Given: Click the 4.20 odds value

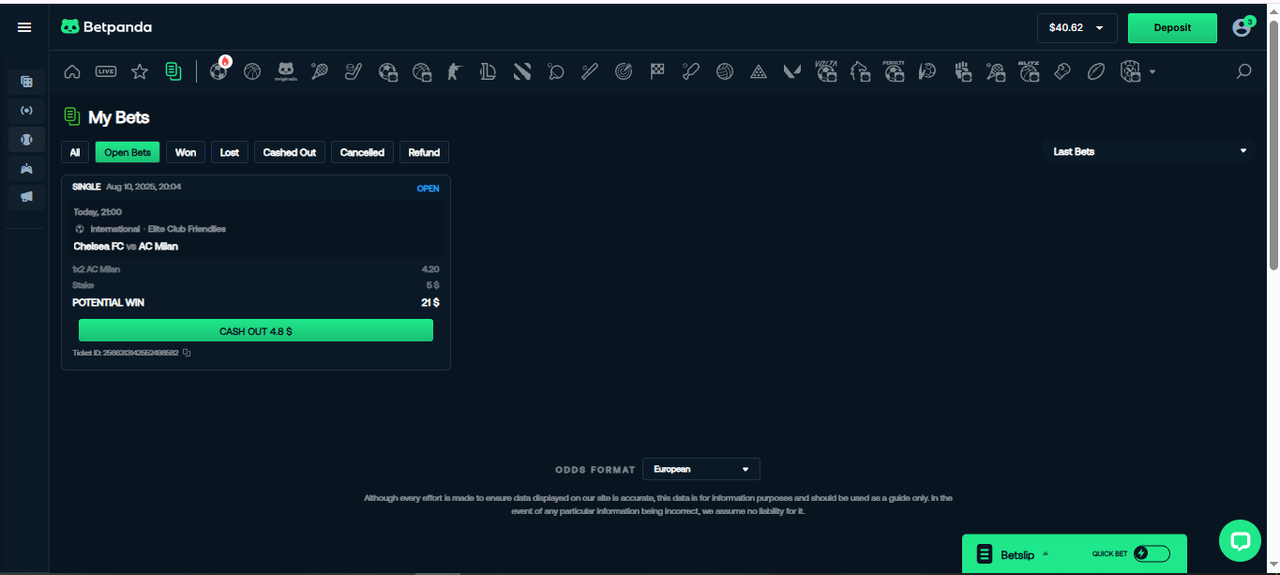Looking at the screenshot, I should point(430,269).
